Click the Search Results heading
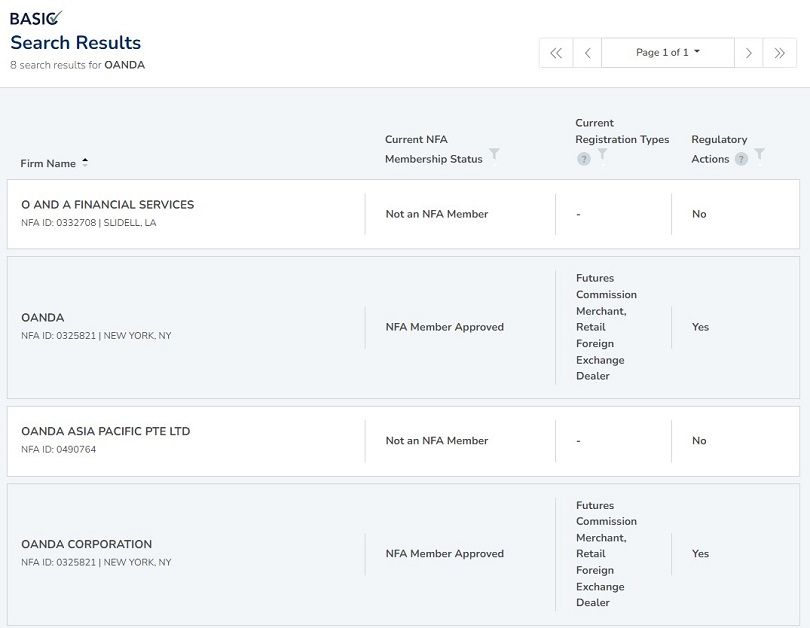 click(x=75, y=42)
